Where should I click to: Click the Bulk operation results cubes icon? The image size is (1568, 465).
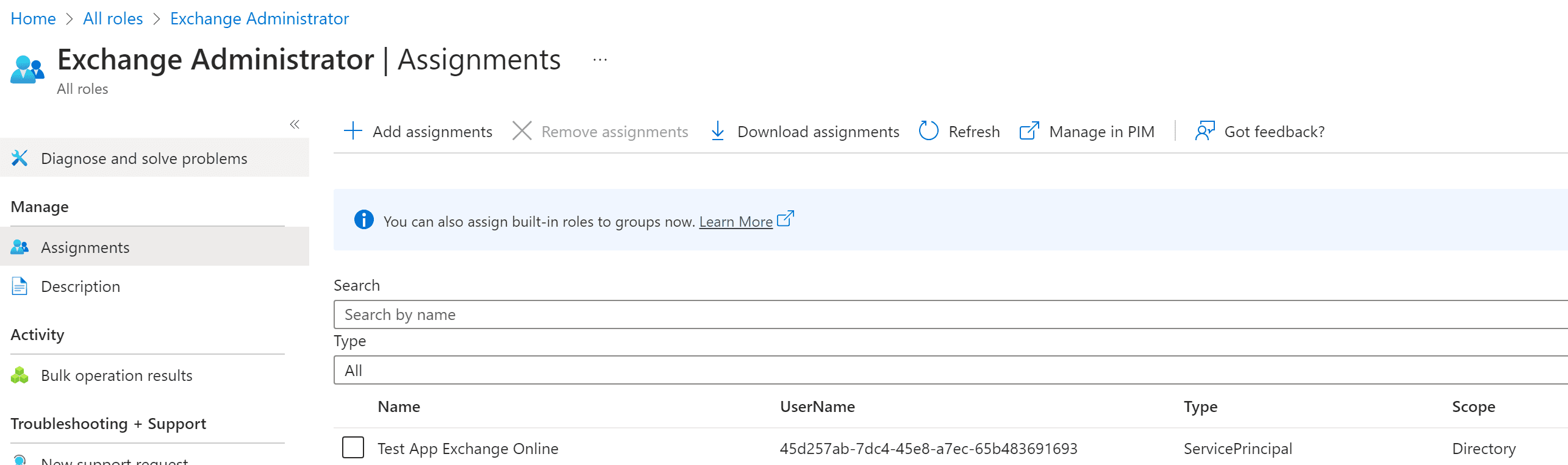point(20,375)
